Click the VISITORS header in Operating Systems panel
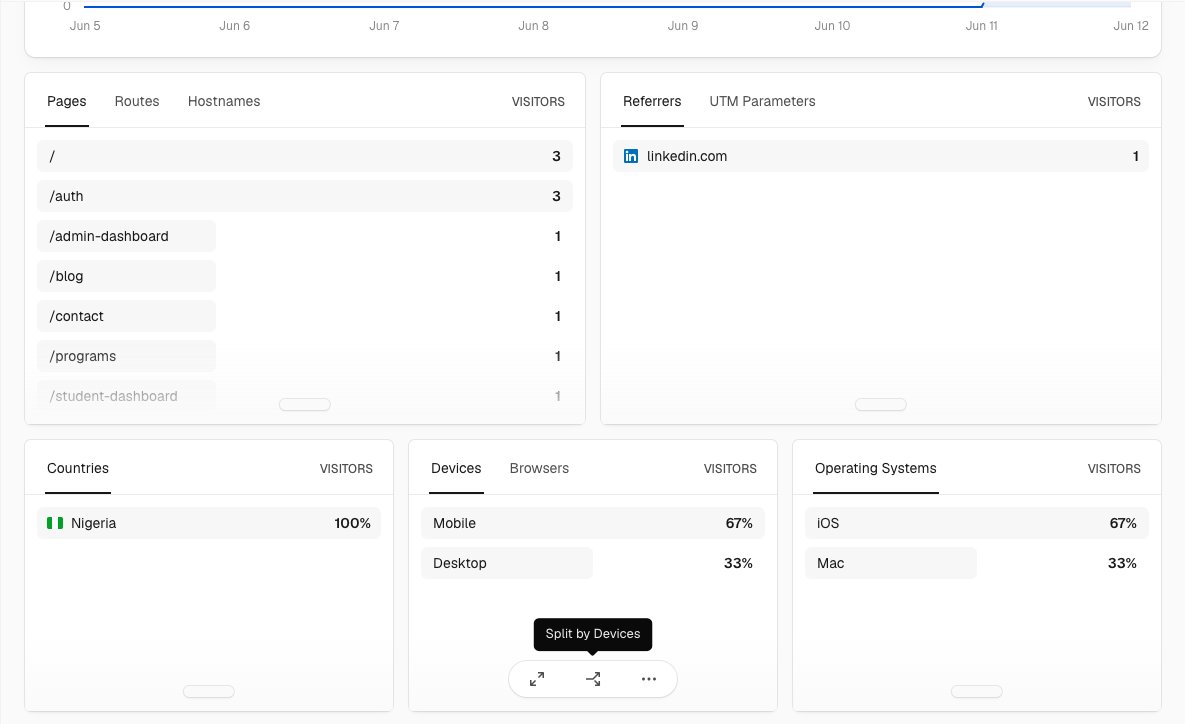1185x724 pixels. [1114, 469]
